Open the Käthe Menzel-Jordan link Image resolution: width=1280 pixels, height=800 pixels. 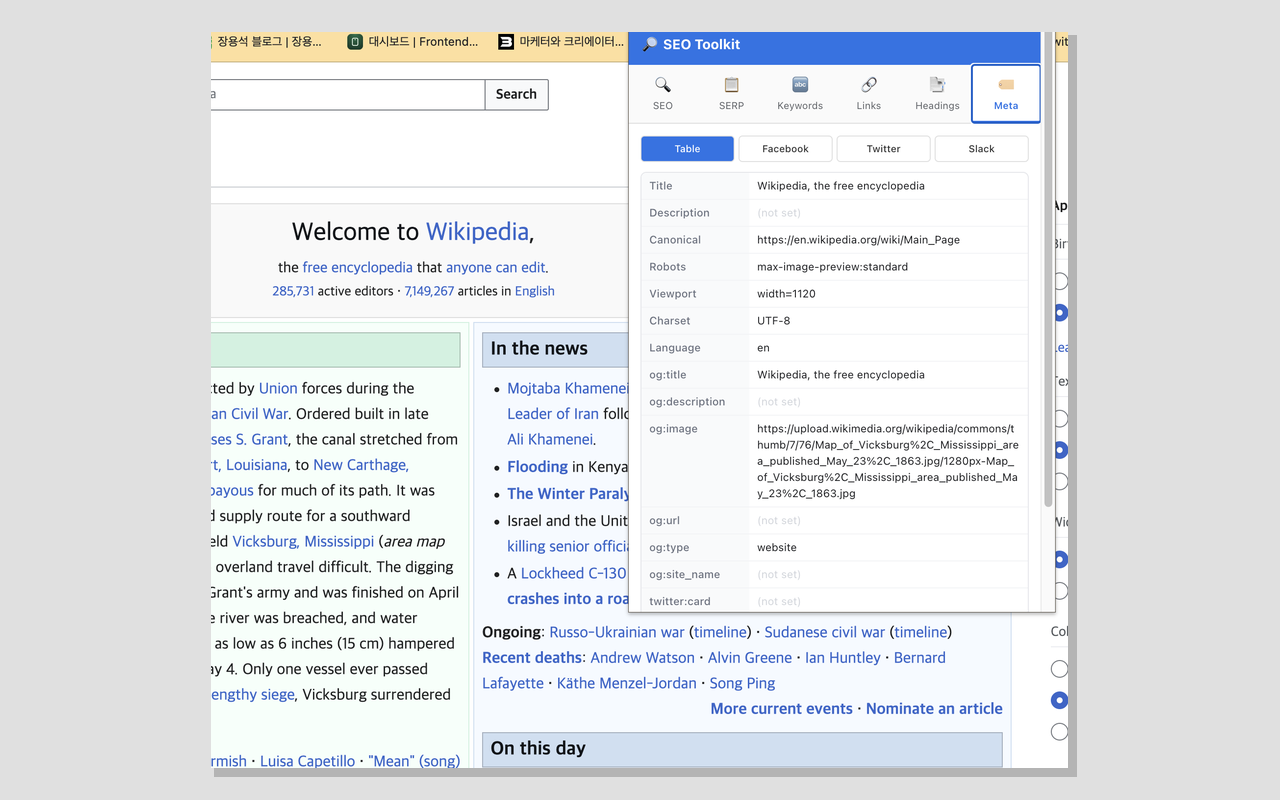coord(627,683)
